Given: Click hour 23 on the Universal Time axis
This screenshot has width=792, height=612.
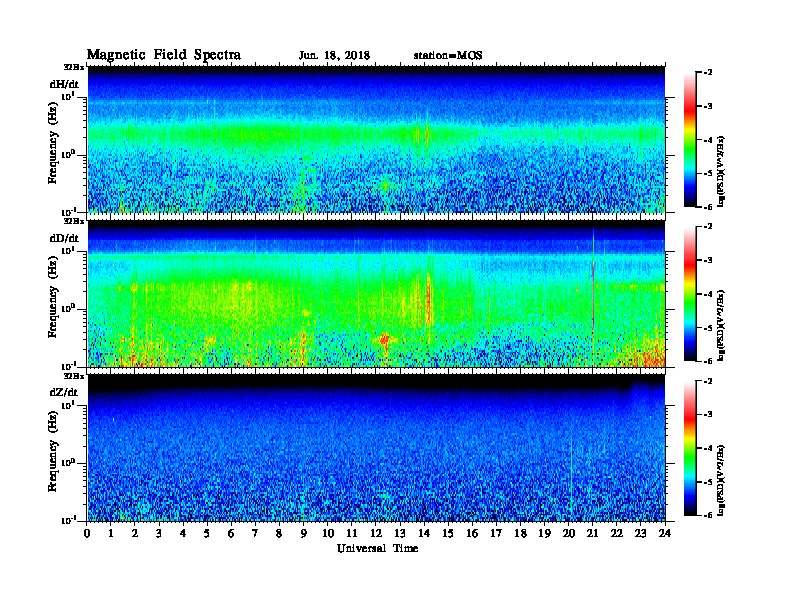Looking at the screenshot, I should (x=640, y=533).
